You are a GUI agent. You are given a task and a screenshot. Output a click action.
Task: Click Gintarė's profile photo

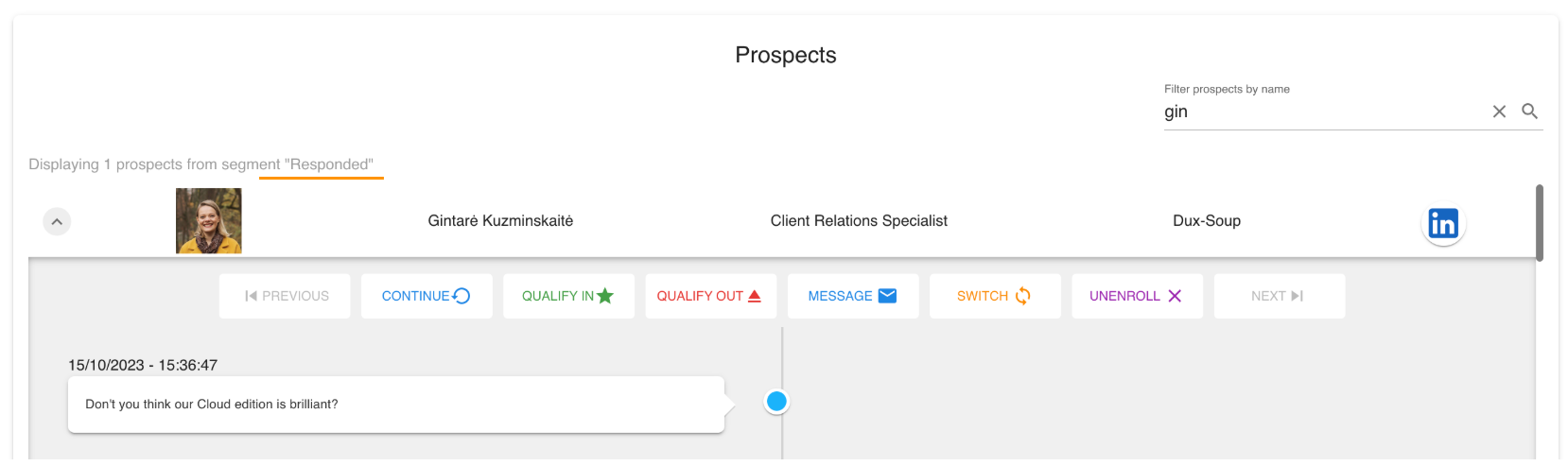click(209, 221)
